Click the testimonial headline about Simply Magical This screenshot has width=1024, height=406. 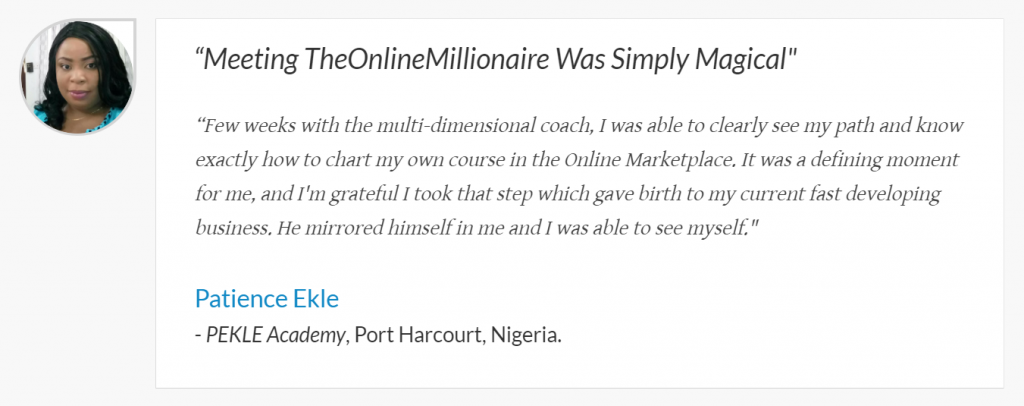coord(496,59)
